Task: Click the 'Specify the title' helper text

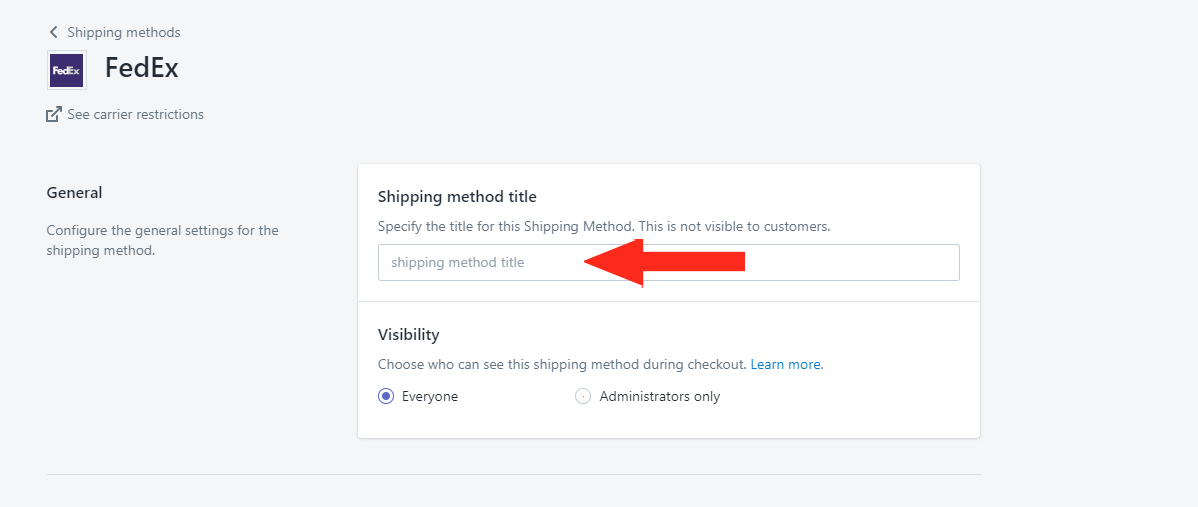Action: click(x=604, y=227)
